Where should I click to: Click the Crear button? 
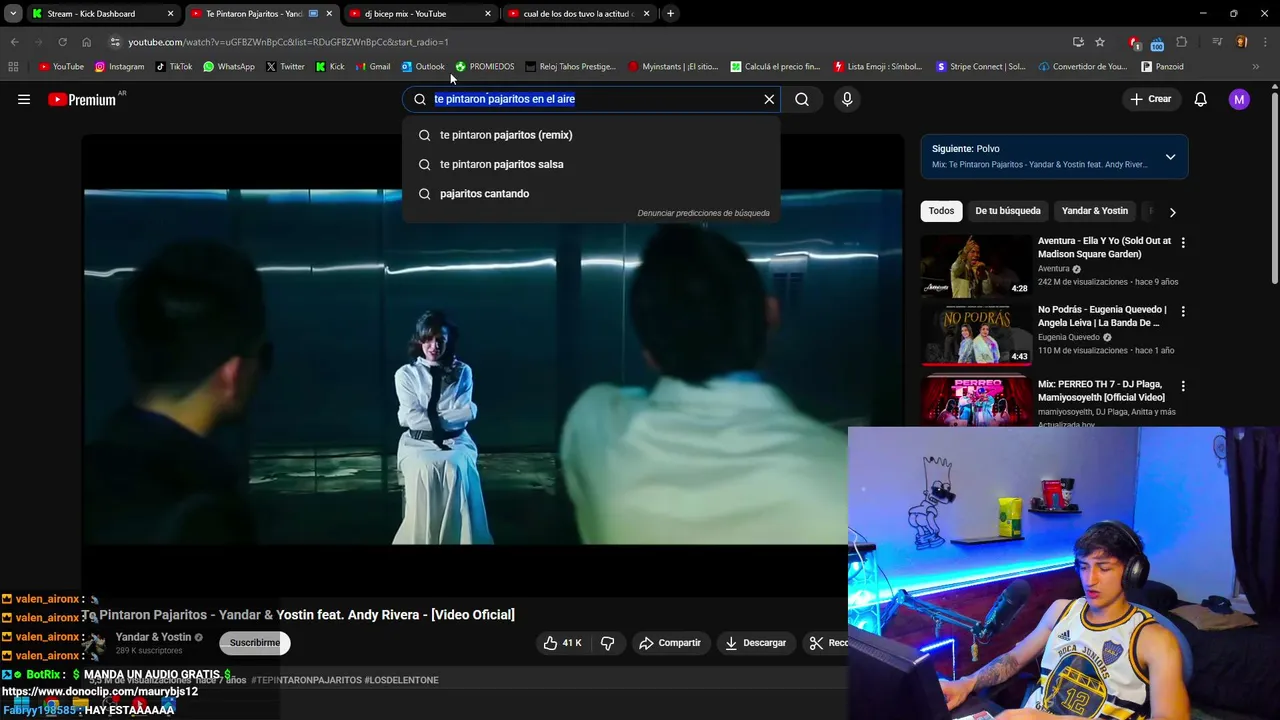(1150, 99)
